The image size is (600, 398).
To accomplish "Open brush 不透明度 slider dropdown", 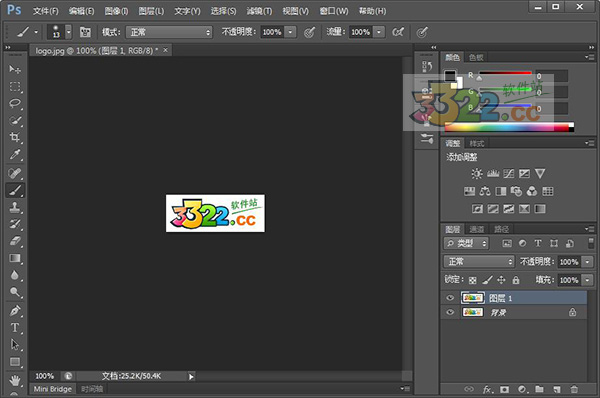I will [x=290, y=32].
